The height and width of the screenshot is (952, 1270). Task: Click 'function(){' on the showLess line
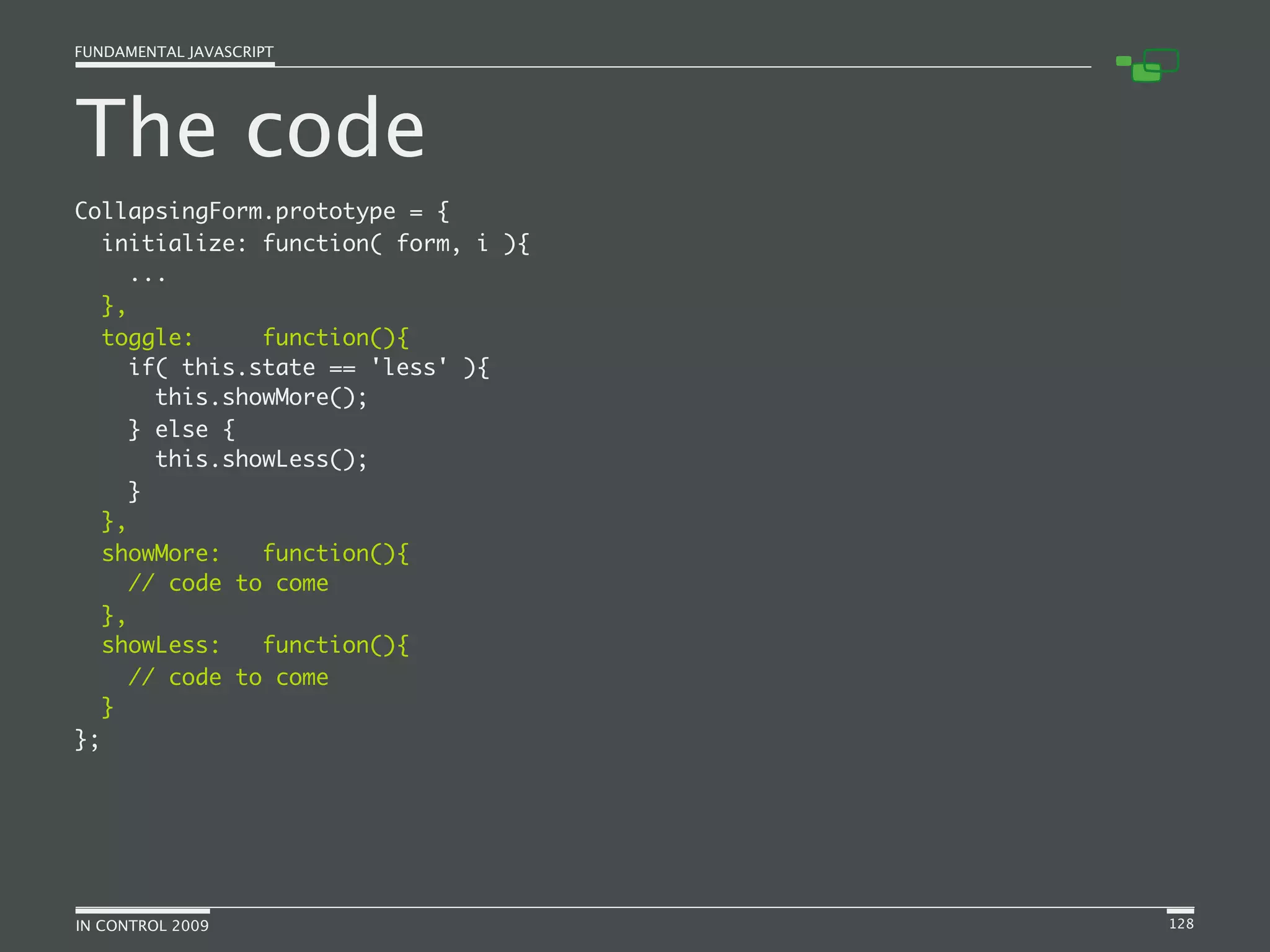(x=335, y=645)
